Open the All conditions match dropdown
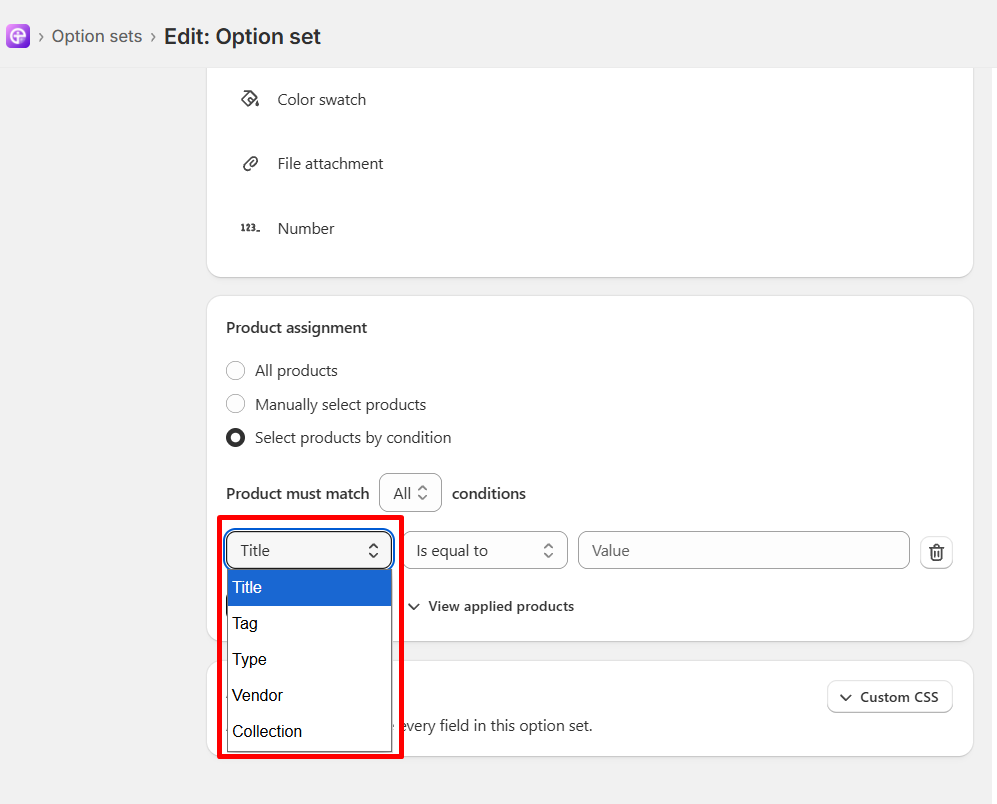997x804 pixels. (x=410, y=493)
